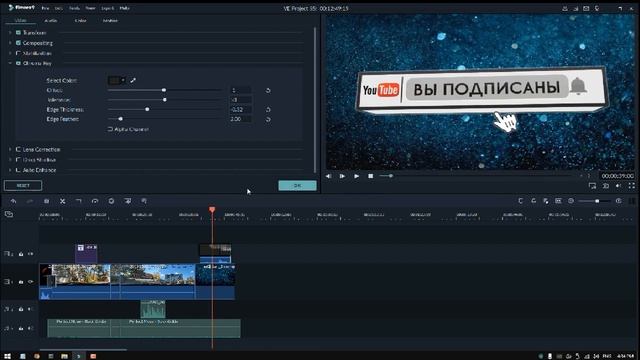Hide the upper video track with its eye icon
Viewport: 640px width, 360px height.
coord(31,254)
